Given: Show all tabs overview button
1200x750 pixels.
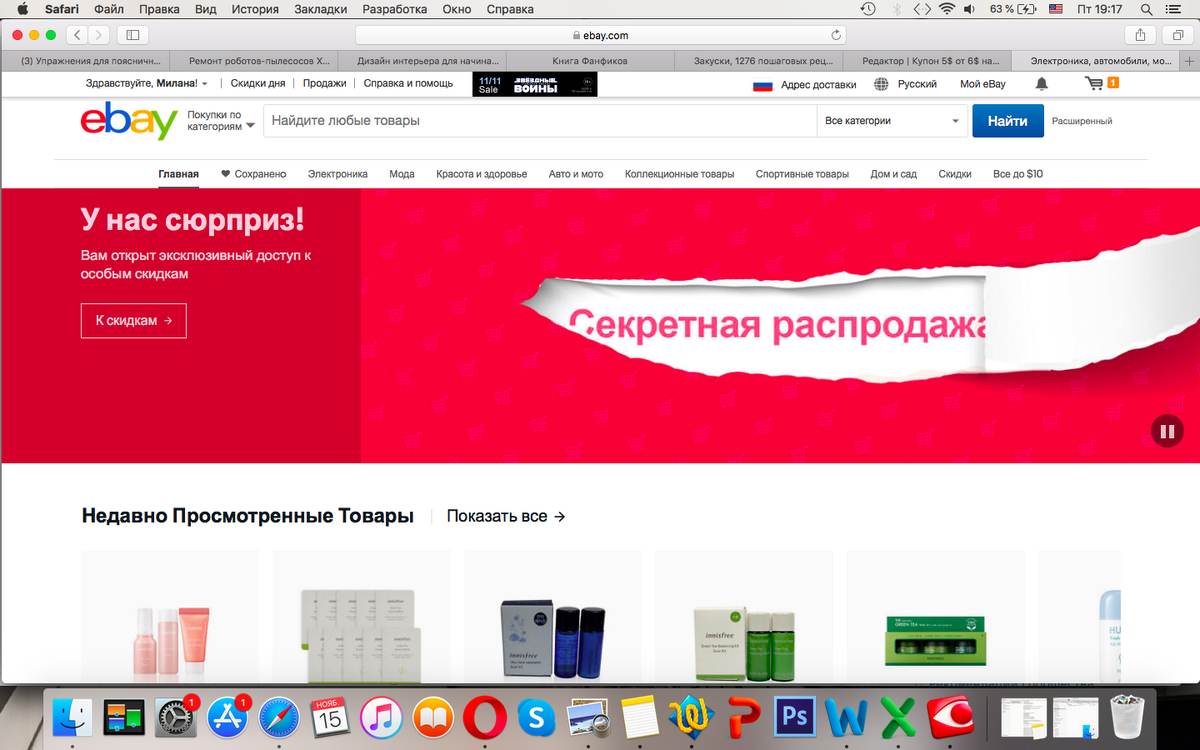Looking at the screenshot, I should pos(1177,35).
